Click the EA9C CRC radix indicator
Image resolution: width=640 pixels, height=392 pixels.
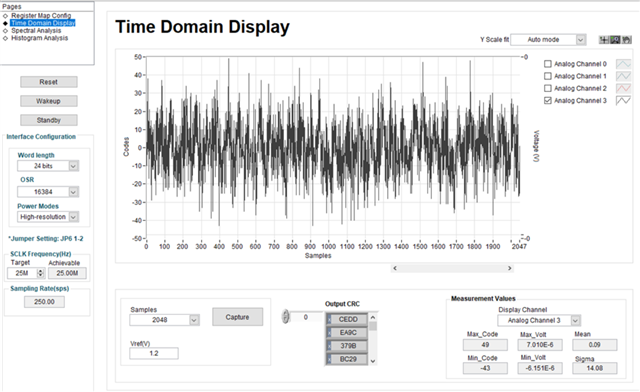(329, 333)
